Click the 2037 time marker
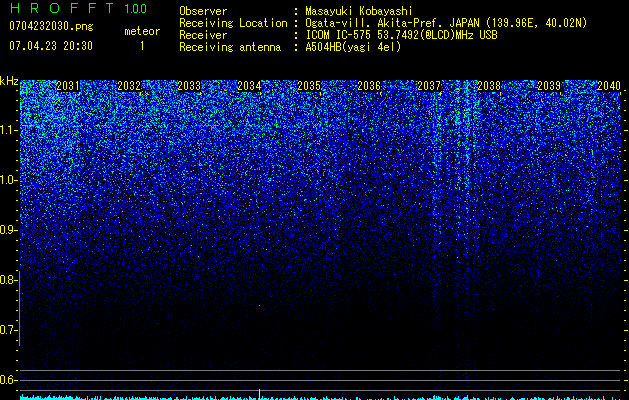Image resolution: width=629 pixels, height=400 pixels. [429, 86]
